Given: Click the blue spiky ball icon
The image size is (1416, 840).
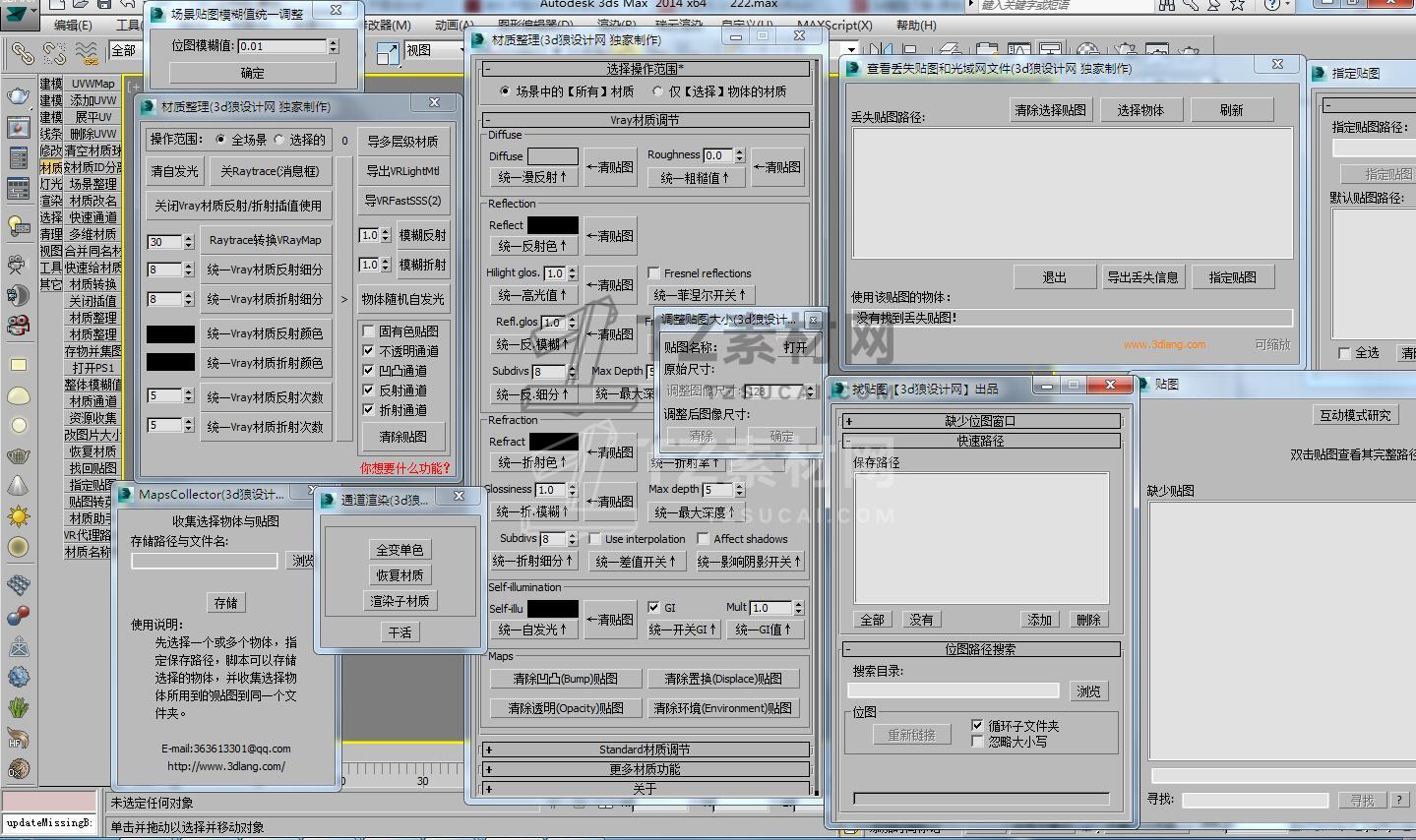Looking at the screenshot, I should pos(19,677).
